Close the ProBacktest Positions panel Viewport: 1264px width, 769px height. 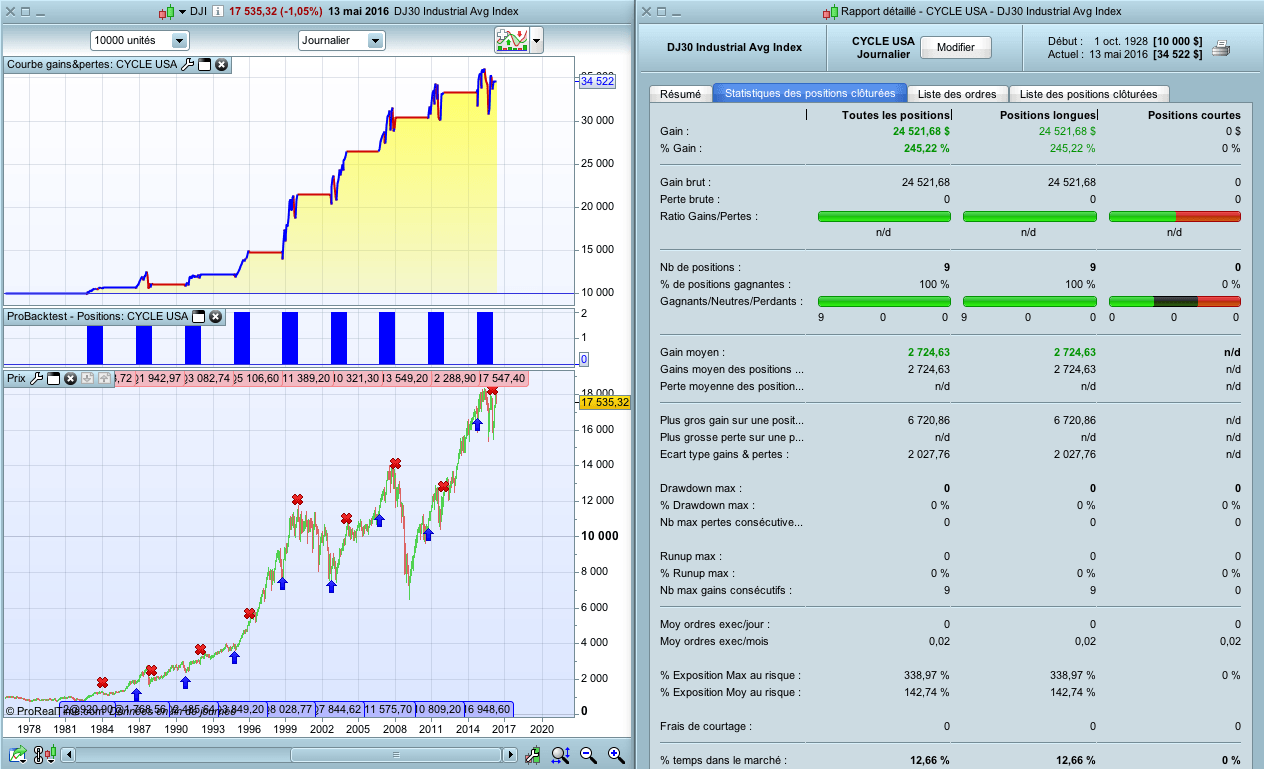click(215, 316)
